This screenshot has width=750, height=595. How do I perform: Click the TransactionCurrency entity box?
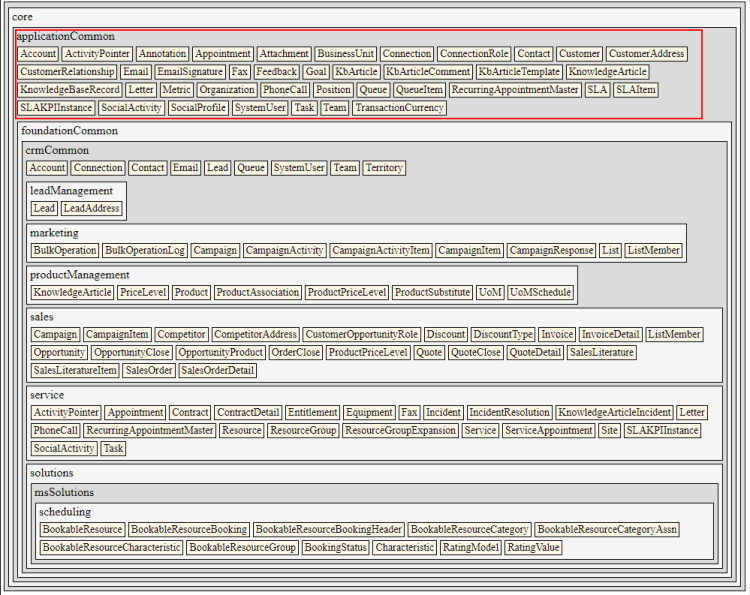399,108
